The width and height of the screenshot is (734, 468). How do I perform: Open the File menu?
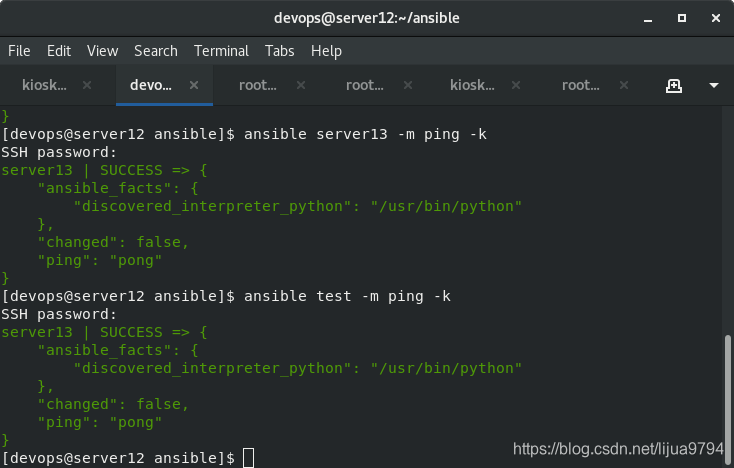click(19, 51)
